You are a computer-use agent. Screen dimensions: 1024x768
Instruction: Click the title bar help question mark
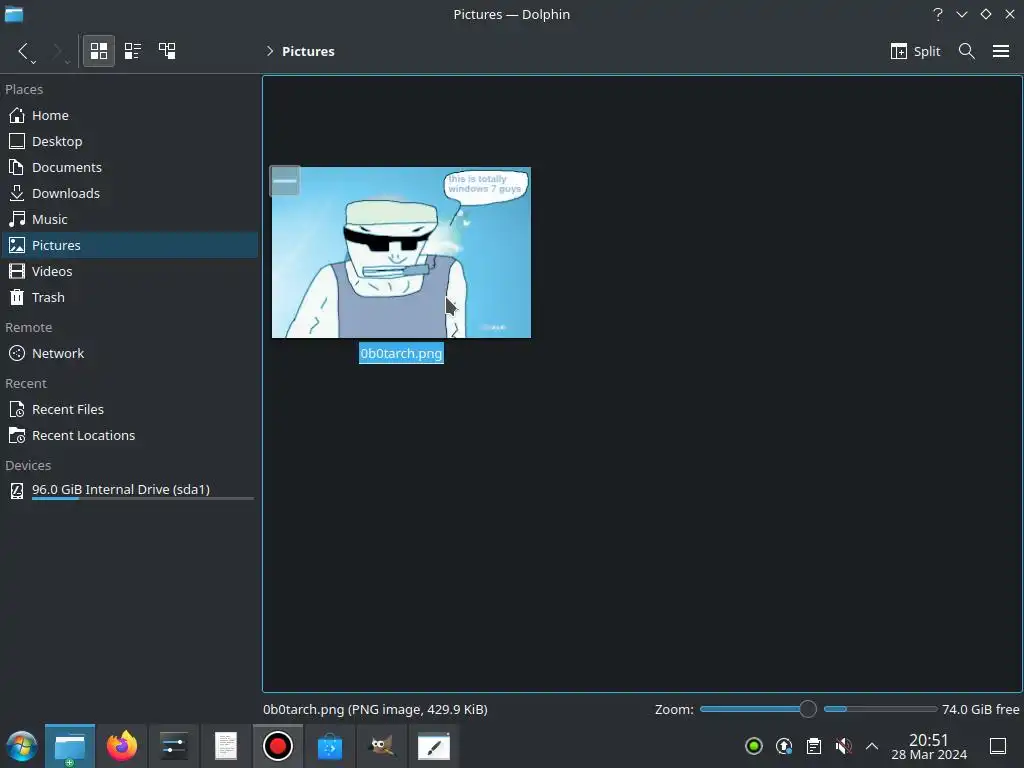pos(938,14)
